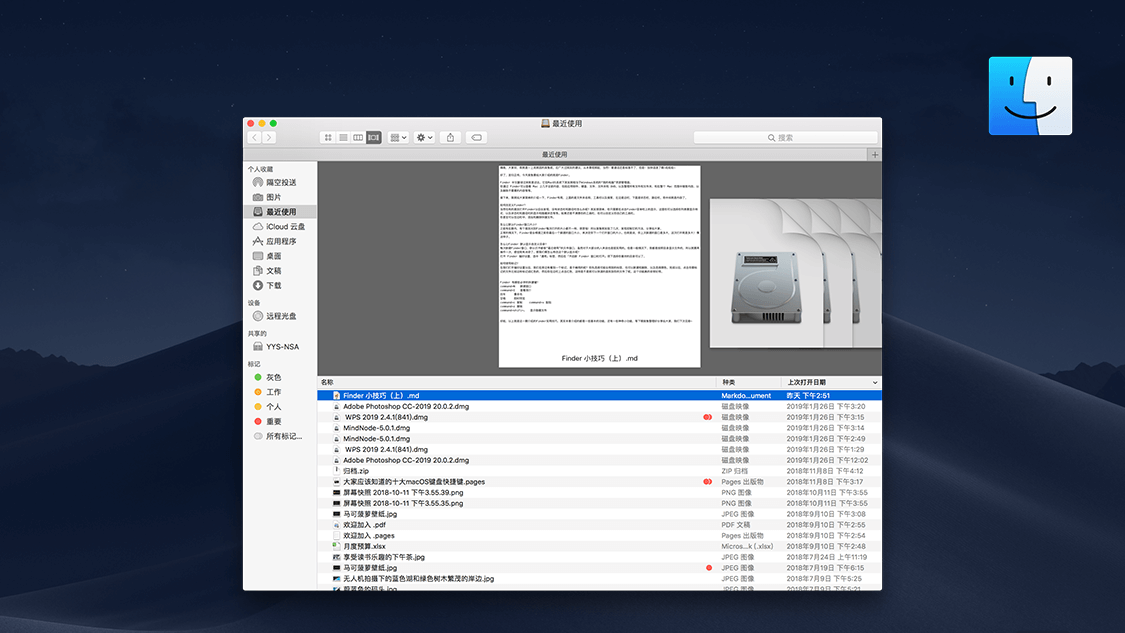Add a new tab with plus button
The image size is (1125, 633).
click(875, 155)
